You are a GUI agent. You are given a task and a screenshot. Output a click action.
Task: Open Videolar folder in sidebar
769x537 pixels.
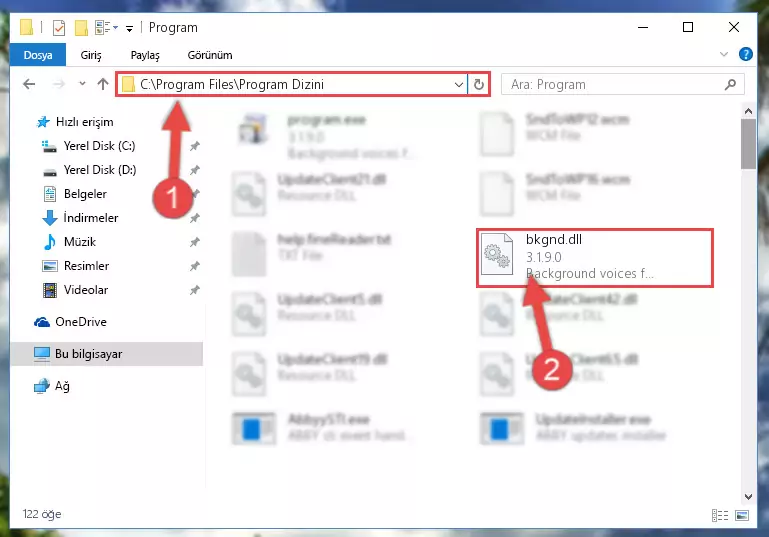tap(75, 290)
